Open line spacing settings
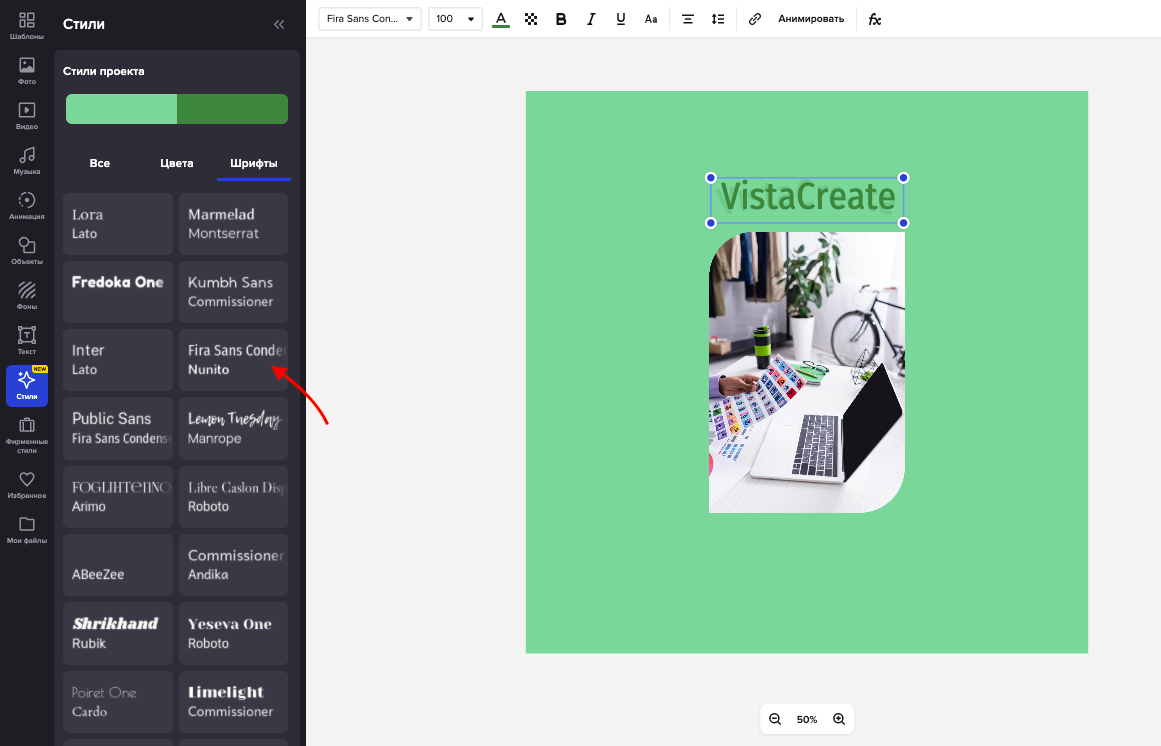This screenshot has width=1161, height=746. (717, 19)
